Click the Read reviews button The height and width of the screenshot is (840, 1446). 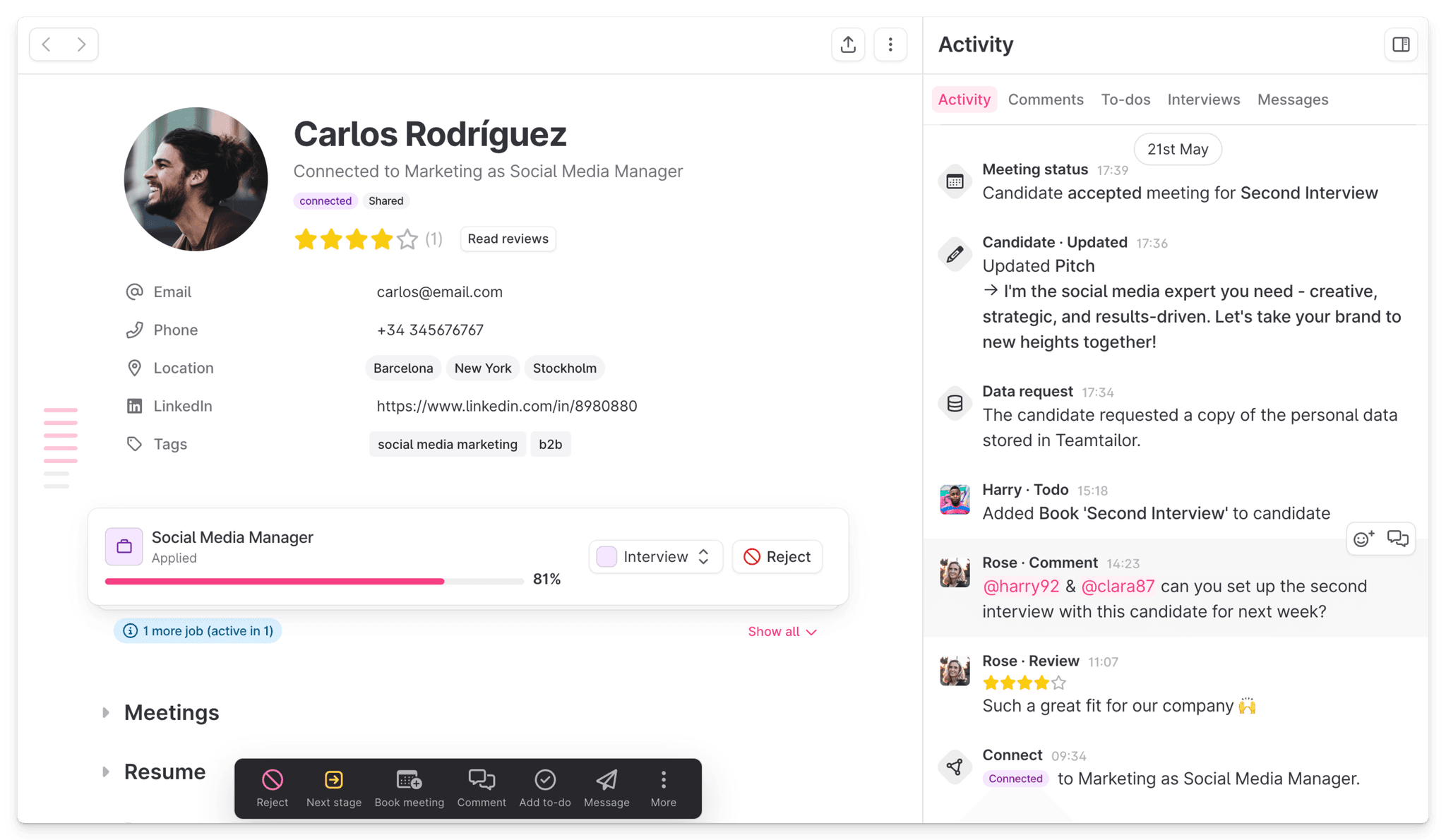click(508, 239)
